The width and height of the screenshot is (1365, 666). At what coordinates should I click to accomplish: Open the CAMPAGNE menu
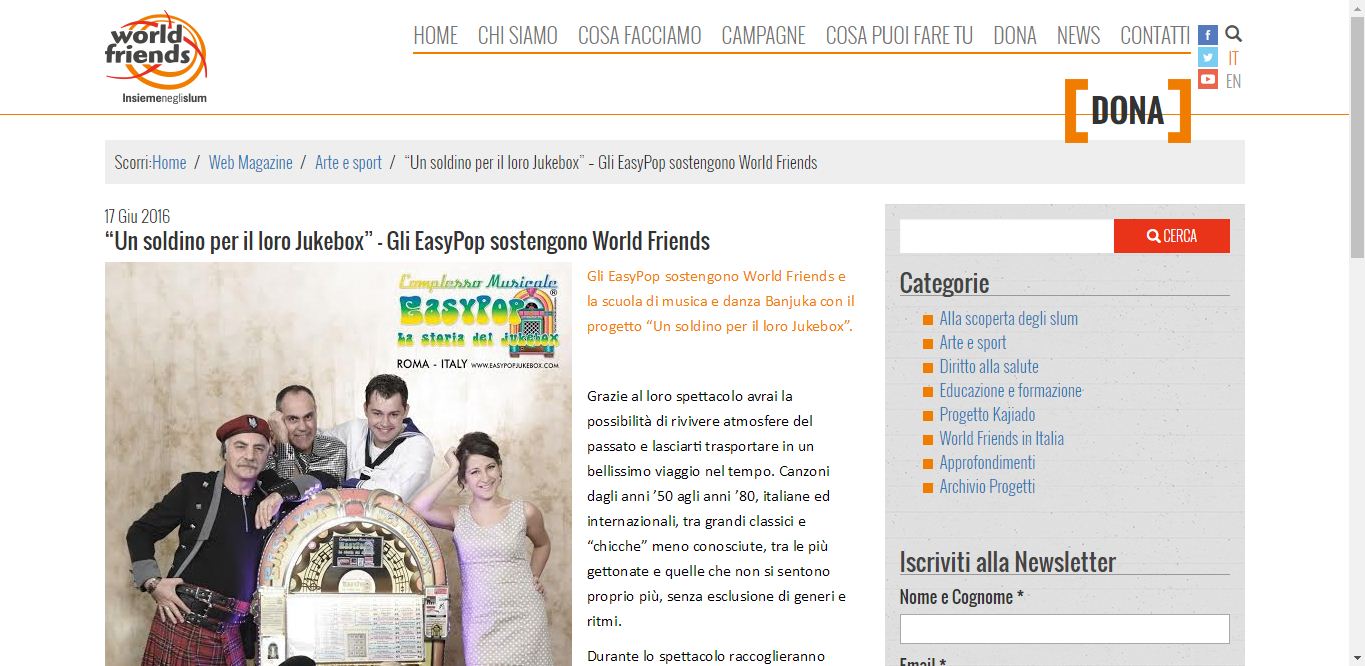pyautogui.click(x=763, y=35)
